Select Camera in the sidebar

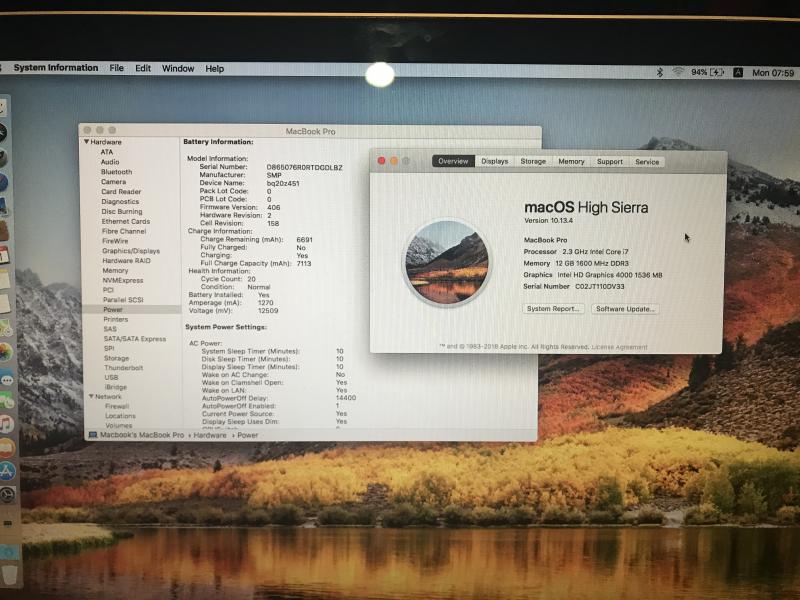click(113, 182)
